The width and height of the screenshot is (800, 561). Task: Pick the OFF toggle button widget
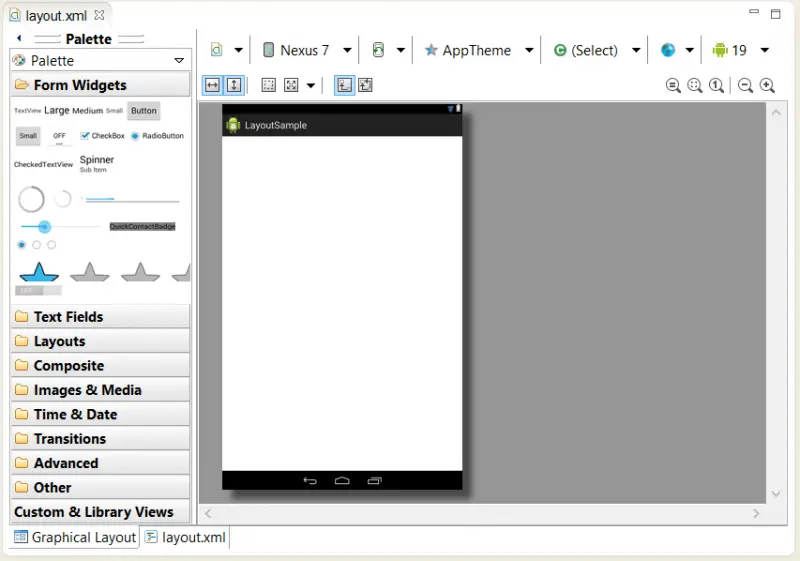pos(59,136)
